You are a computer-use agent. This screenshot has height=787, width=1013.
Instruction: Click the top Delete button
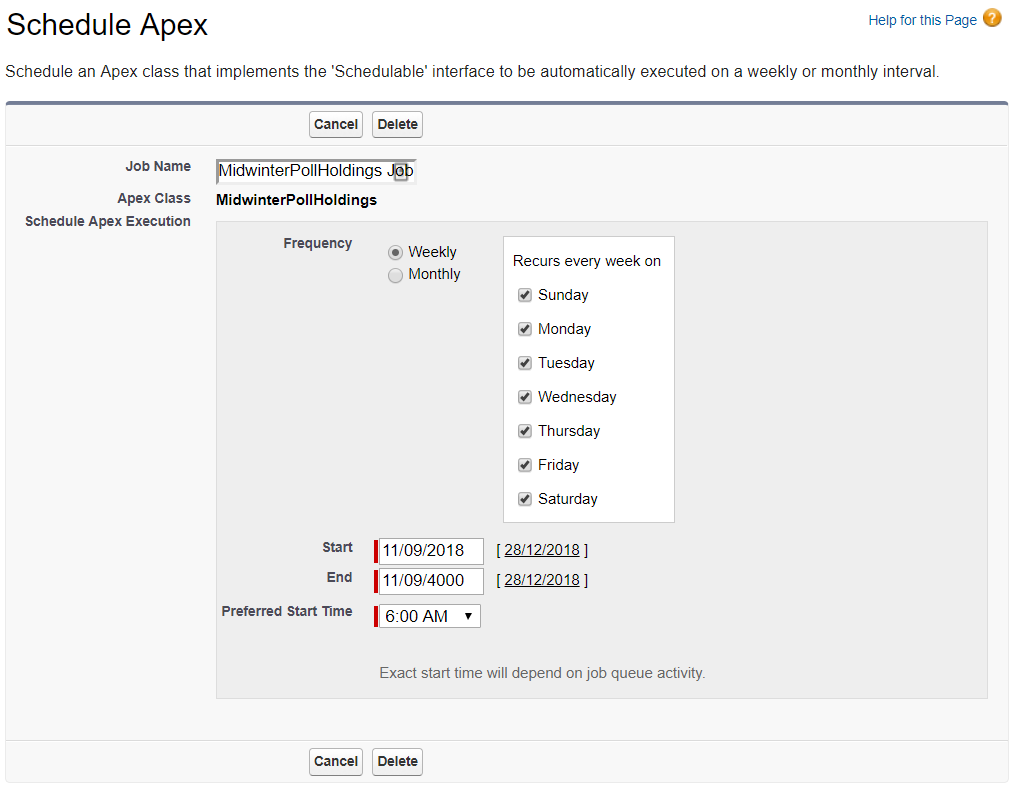pyautogui.click(x=397, y=125)
